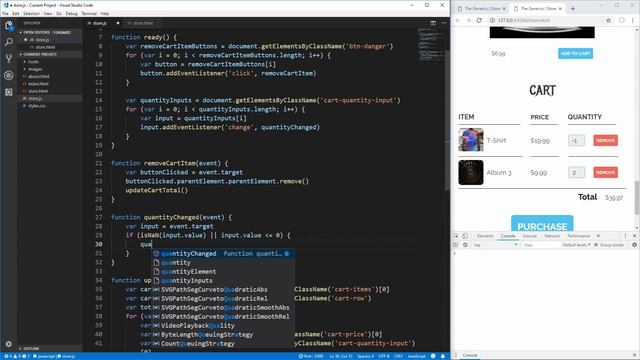Click the Port 5500 Live Server indicator
Image resolution: width=640 pixels, height=360 pixels.
pos(311,356)
